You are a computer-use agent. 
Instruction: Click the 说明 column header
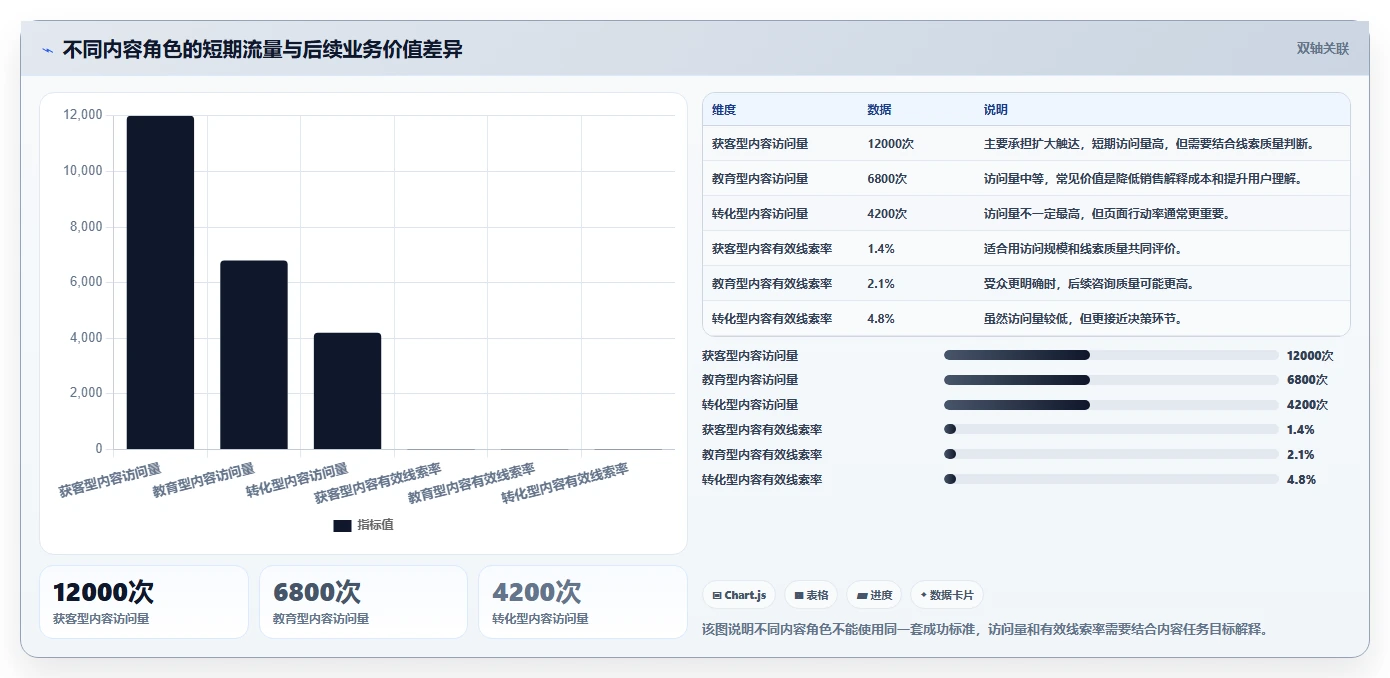pos(996,110)
